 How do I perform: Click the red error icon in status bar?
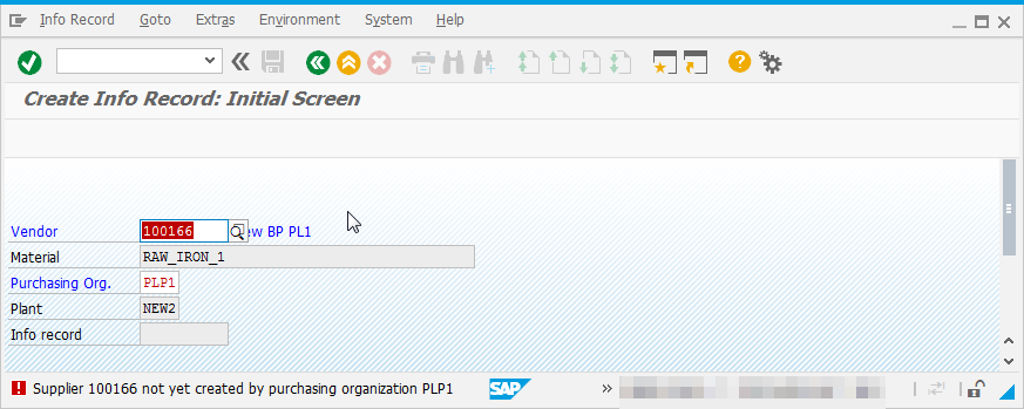[x=18, y=389]
